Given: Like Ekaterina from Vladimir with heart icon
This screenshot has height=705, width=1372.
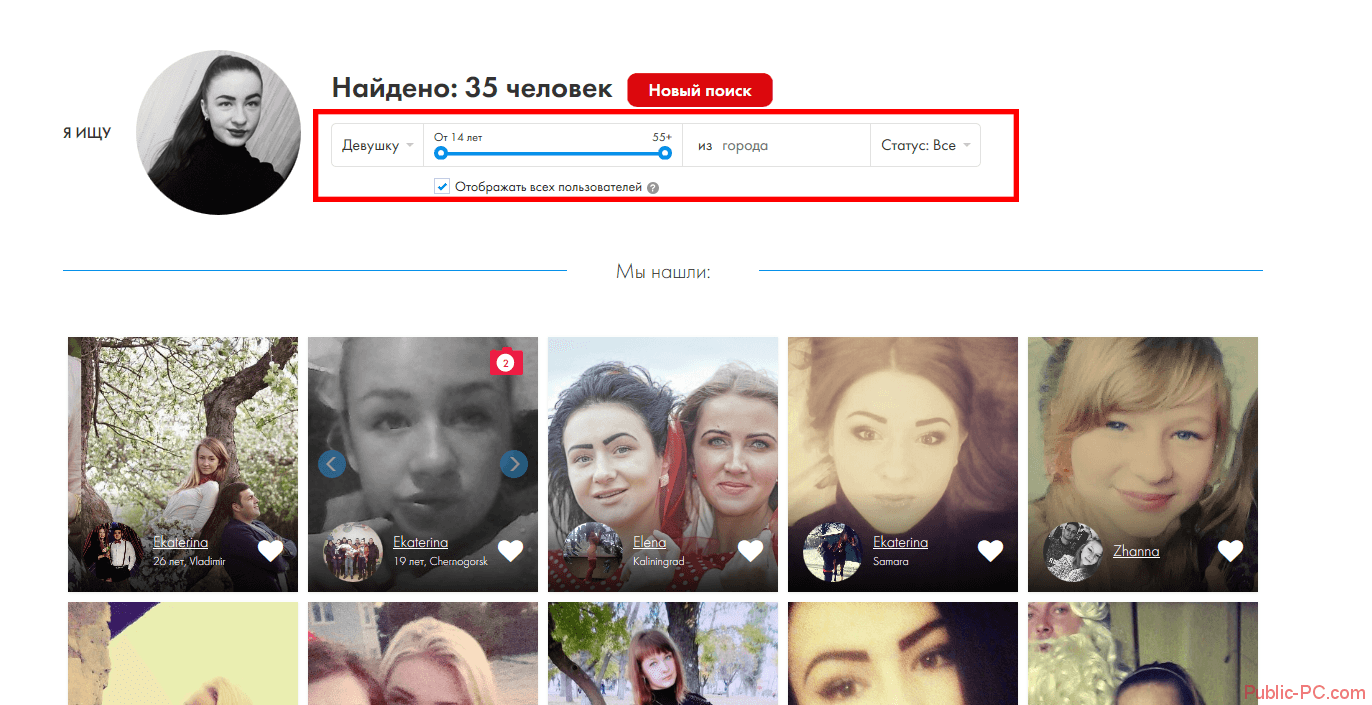Looking at the screenshot, I should (270, 551).
